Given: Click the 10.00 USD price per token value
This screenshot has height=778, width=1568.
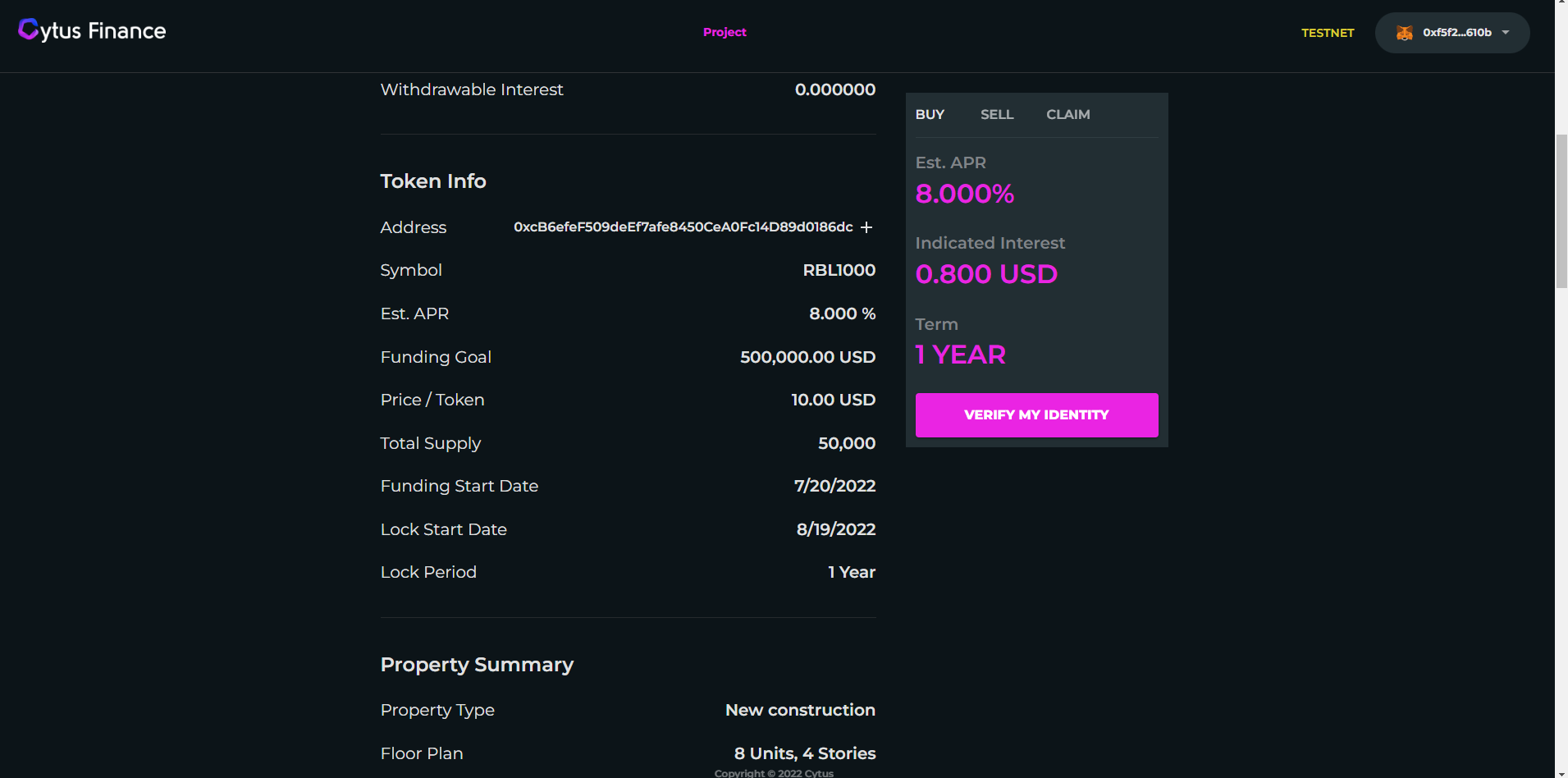Looking at the screenshot, I should (833, 400).
